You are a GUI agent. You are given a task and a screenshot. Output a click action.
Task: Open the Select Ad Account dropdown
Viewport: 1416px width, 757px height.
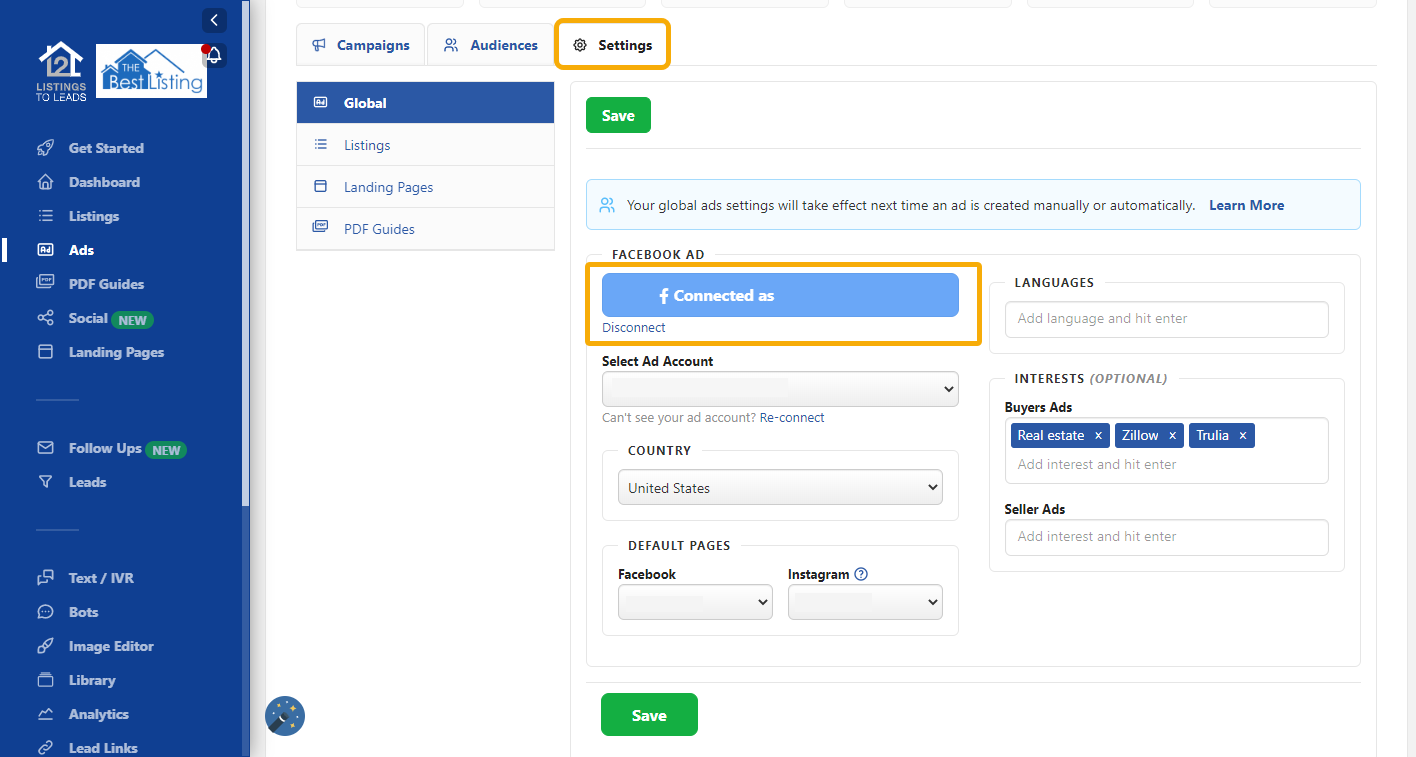[780, 389]
